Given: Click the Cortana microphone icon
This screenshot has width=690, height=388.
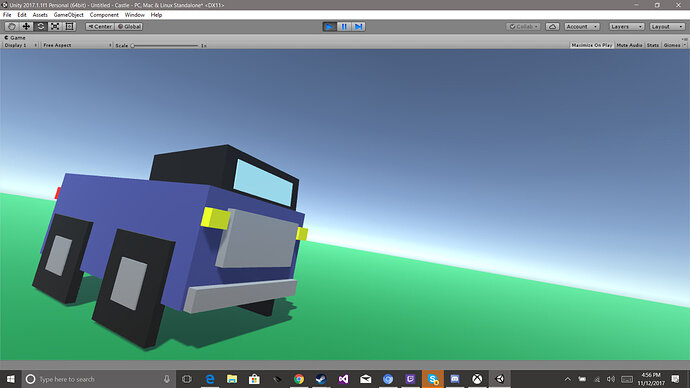Looking at the screenshot, I should [167, 379].
